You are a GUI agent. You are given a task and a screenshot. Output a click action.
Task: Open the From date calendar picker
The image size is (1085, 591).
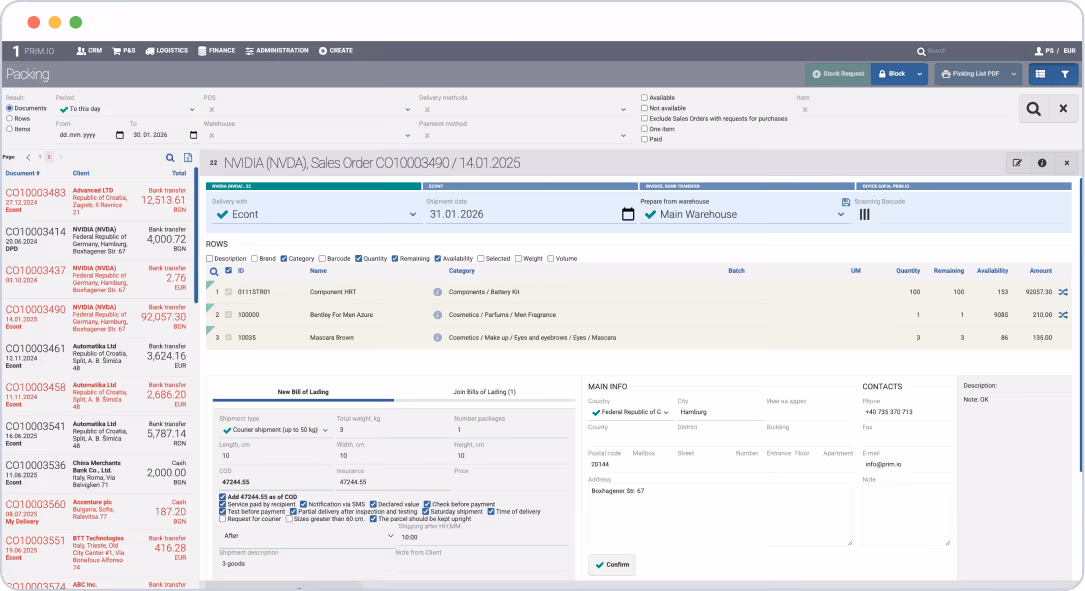pyautogui.click(x=120, y=135)
